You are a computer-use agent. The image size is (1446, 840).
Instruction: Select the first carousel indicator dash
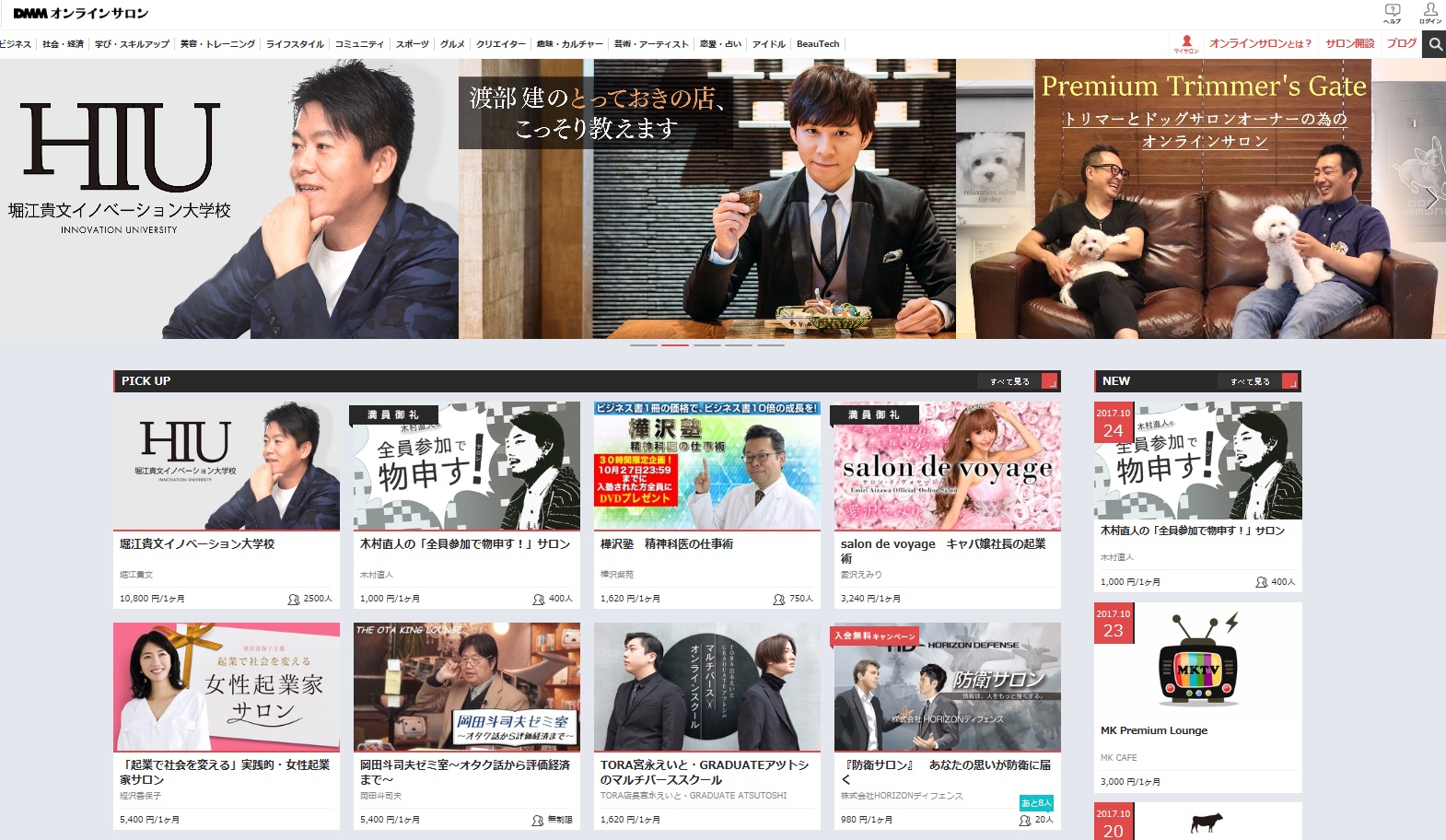pos(644,345)
